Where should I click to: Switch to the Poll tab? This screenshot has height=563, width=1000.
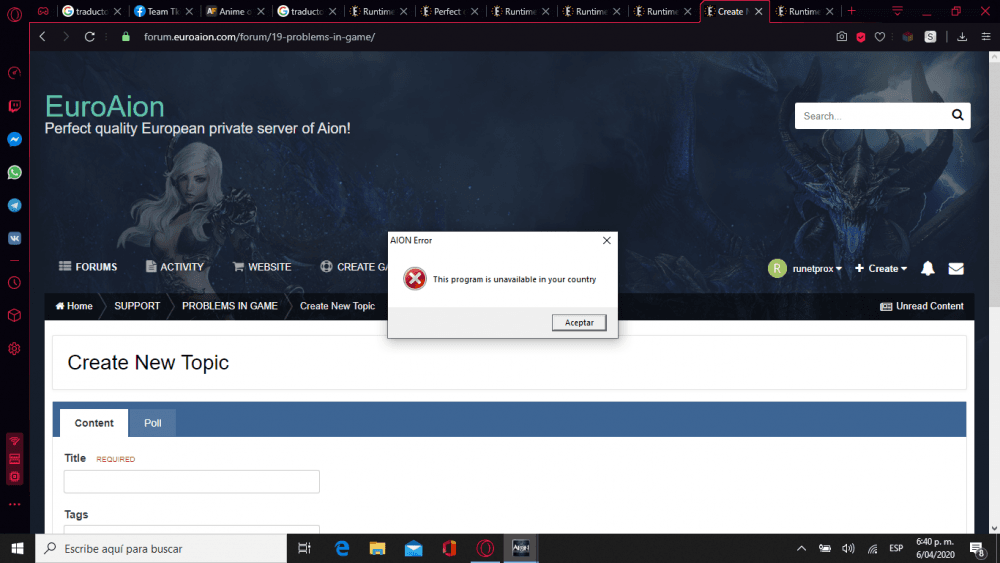point(152,423)
